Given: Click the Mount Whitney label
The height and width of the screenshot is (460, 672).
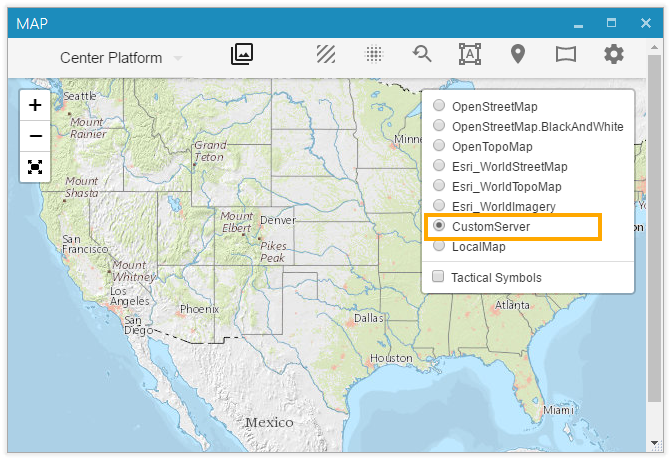Looking at the screenshot, I should pos(133,271).
